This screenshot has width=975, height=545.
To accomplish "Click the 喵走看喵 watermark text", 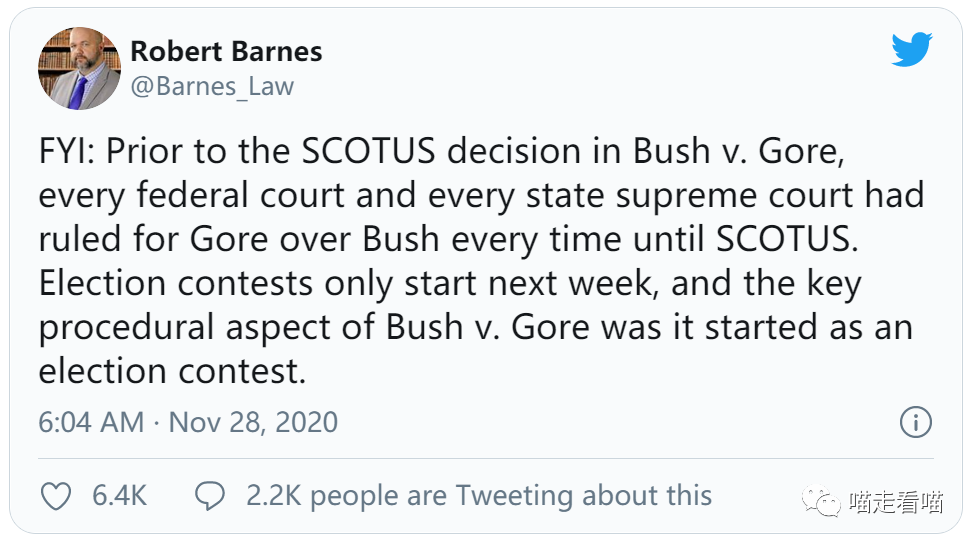I will coord(895,502).
